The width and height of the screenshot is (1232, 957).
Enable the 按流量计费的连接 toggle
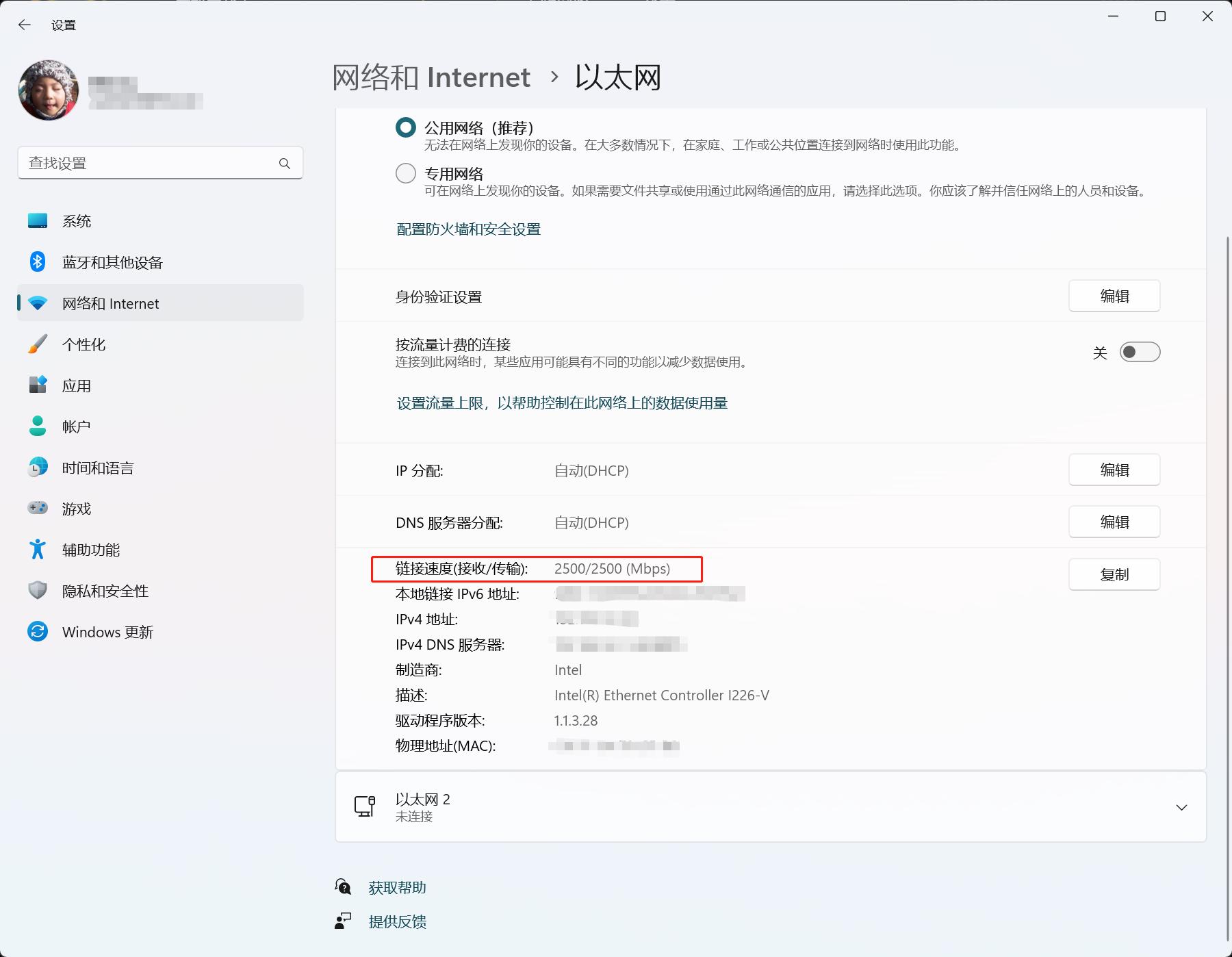[x=1139, y=352]
